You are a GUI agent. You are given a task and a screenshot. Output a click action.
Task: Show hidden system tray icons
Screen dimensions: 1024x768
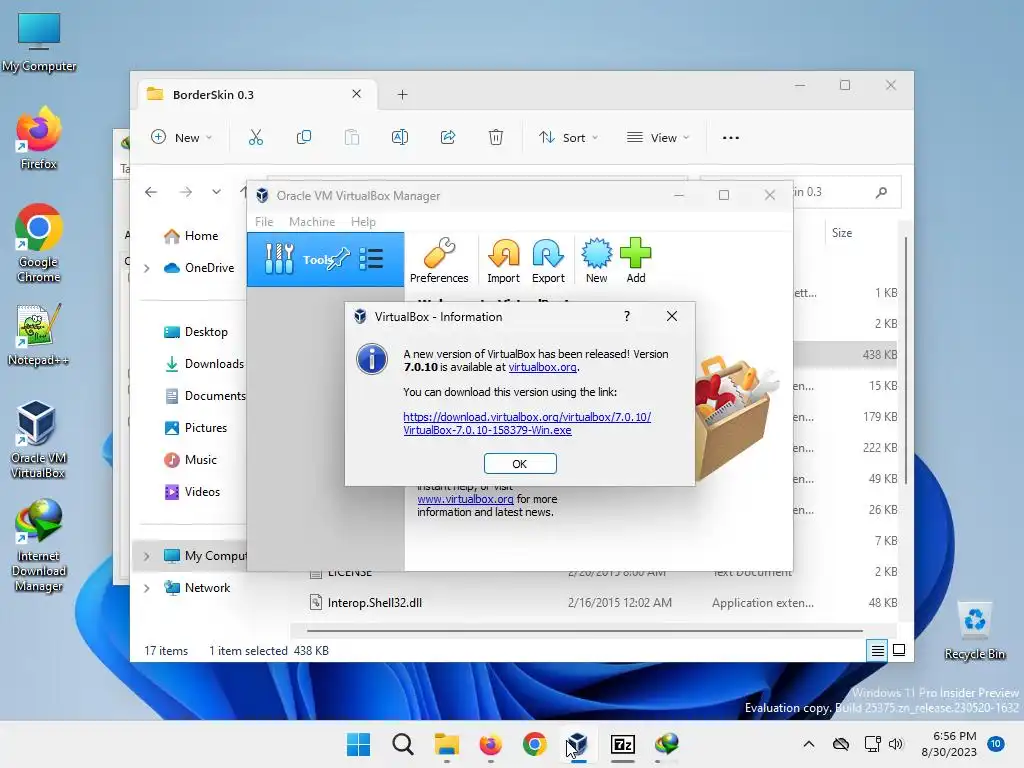click(x=808, y=744)
